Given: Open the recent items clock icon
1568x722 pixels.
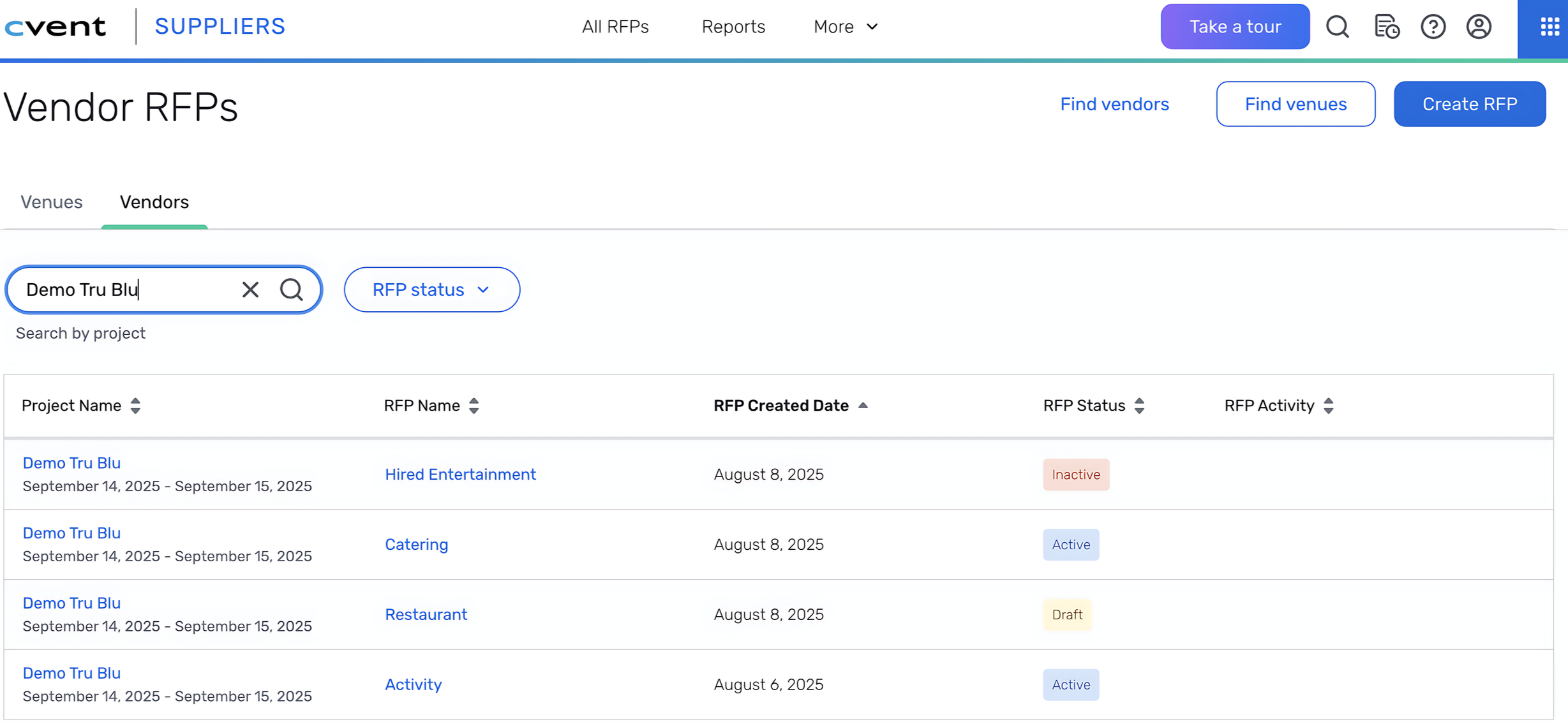Looking at the screenshot, I should [1386, 27].
